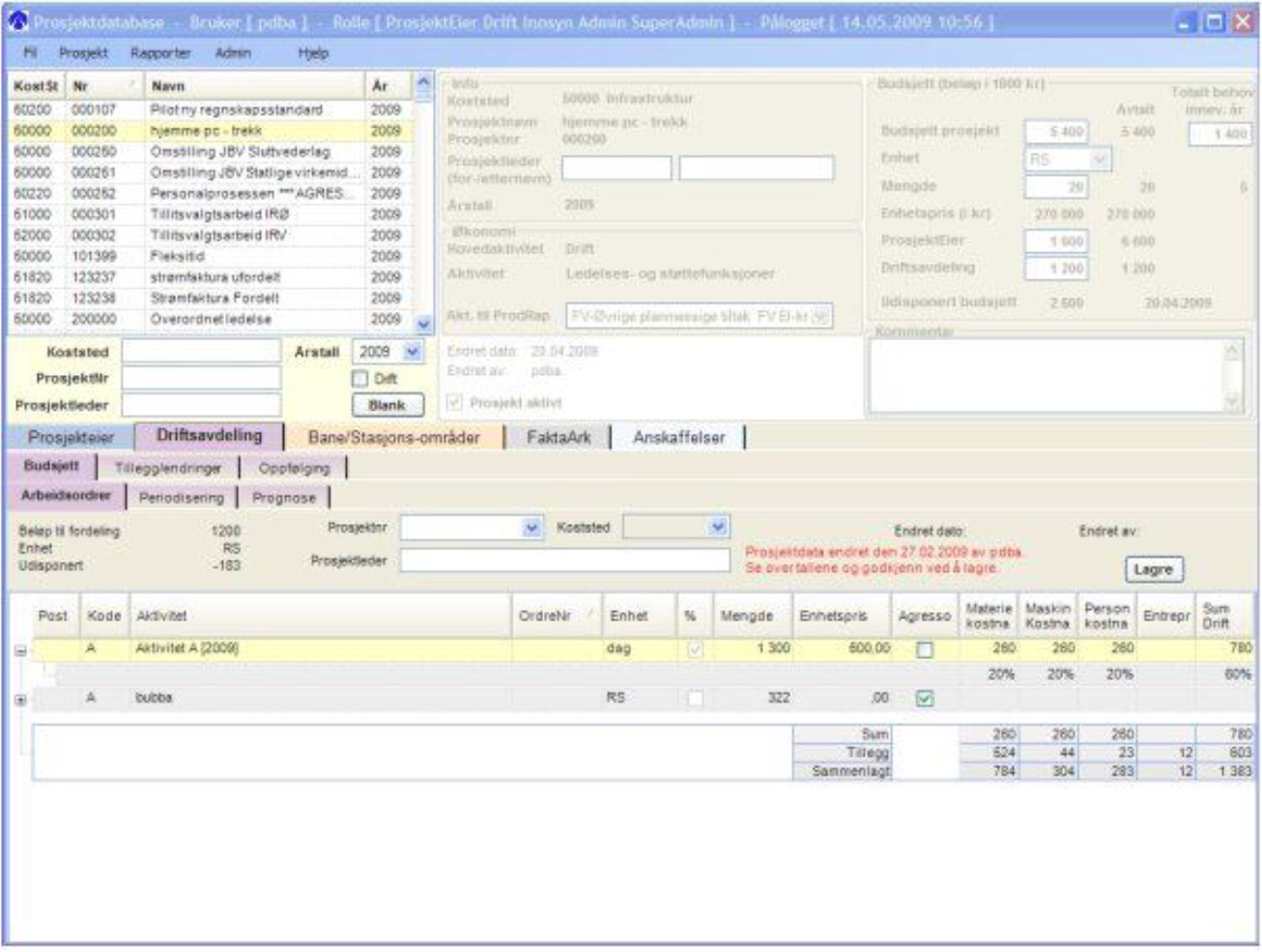Sort project list by KostSt column

[x=37, y=86]
